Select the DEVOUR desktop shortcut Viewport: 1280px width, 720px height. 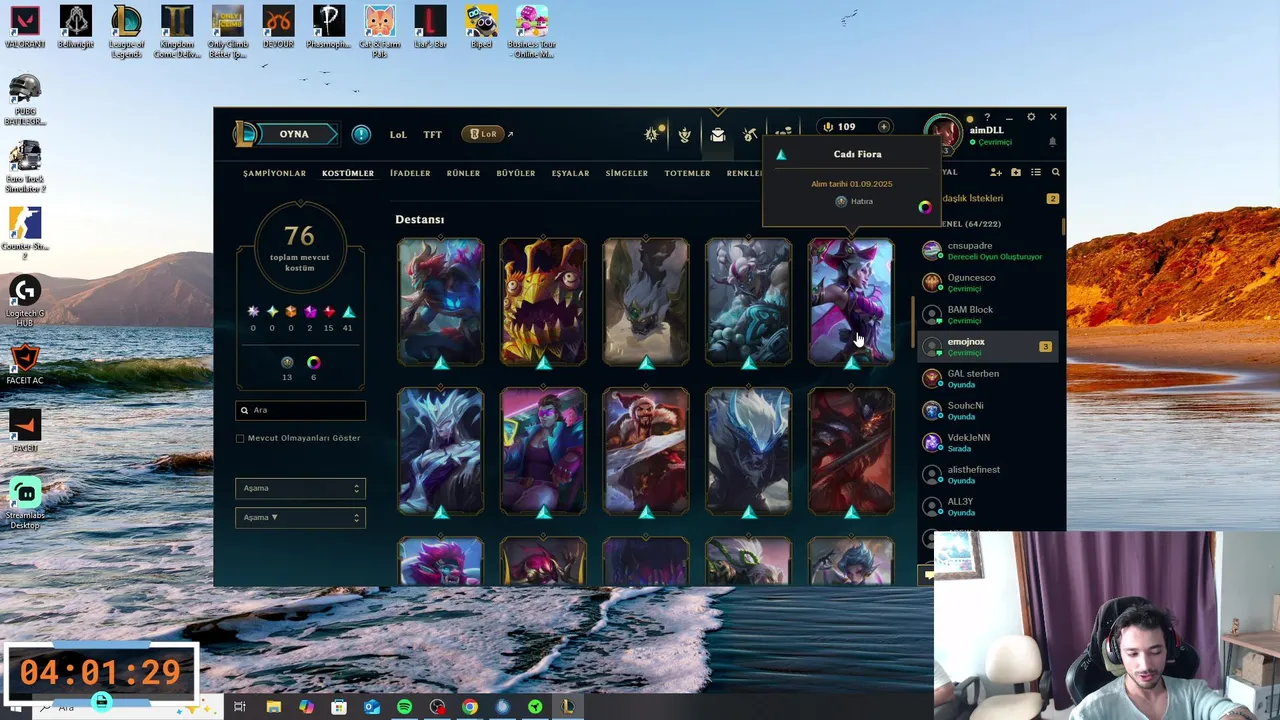click(278, 27)
